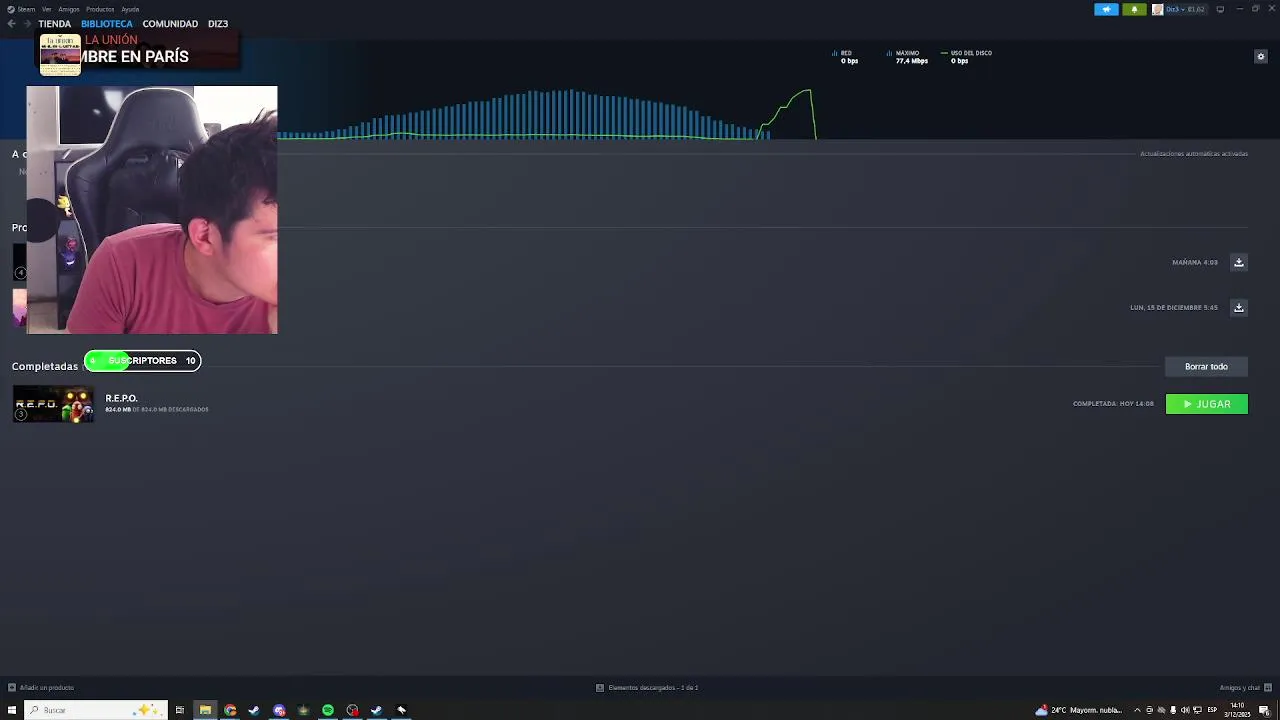Open the Amigos menu
Viewport: 1280px width, 720px height.
68,9
